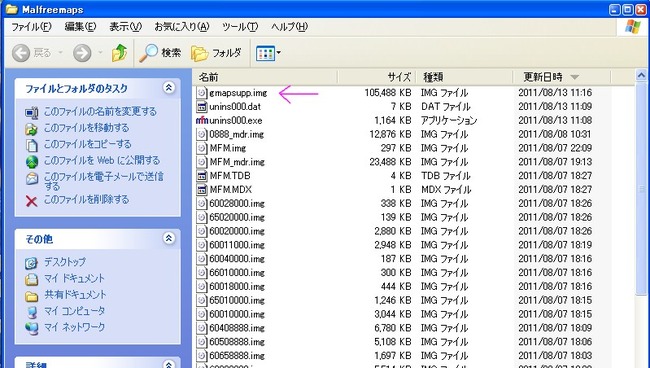Click このファイルをコピーする link

click(x=88, y=144)
